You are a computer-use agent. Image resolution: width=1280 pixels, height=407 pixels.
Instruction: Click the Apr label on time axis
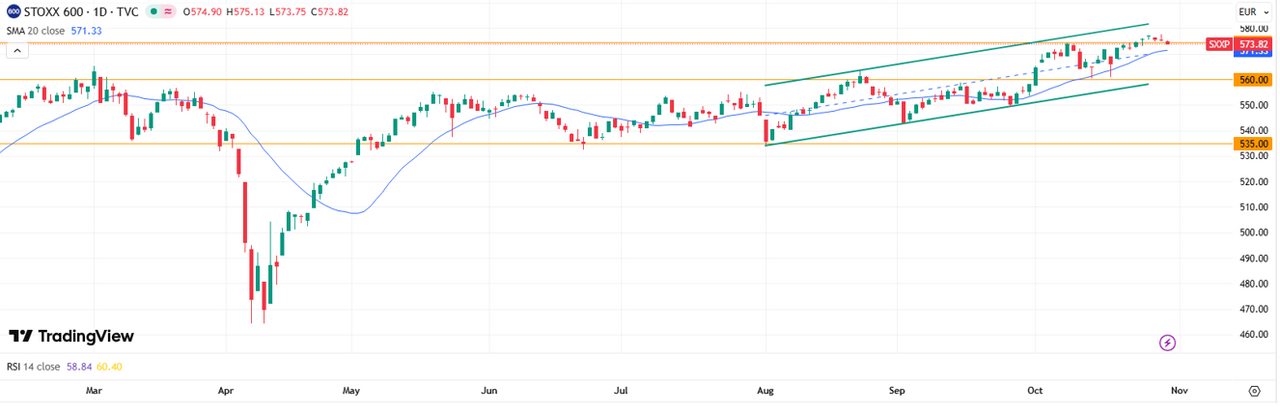point(226,390)
